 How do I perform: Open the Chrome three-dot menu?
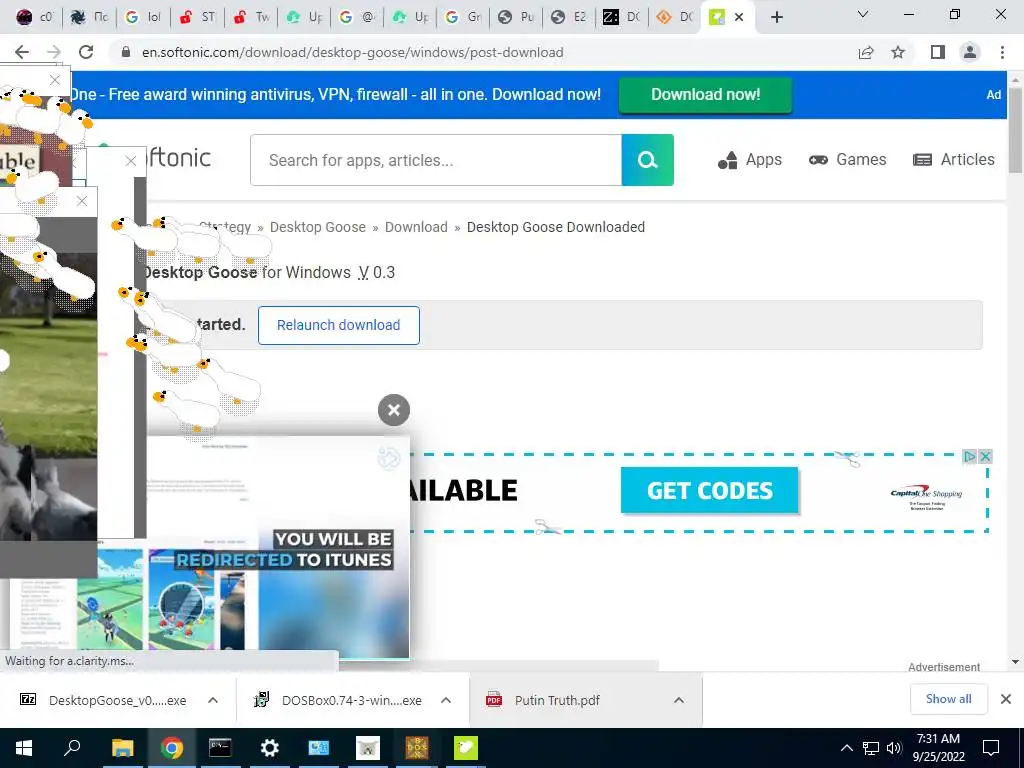pos(1002,52)
